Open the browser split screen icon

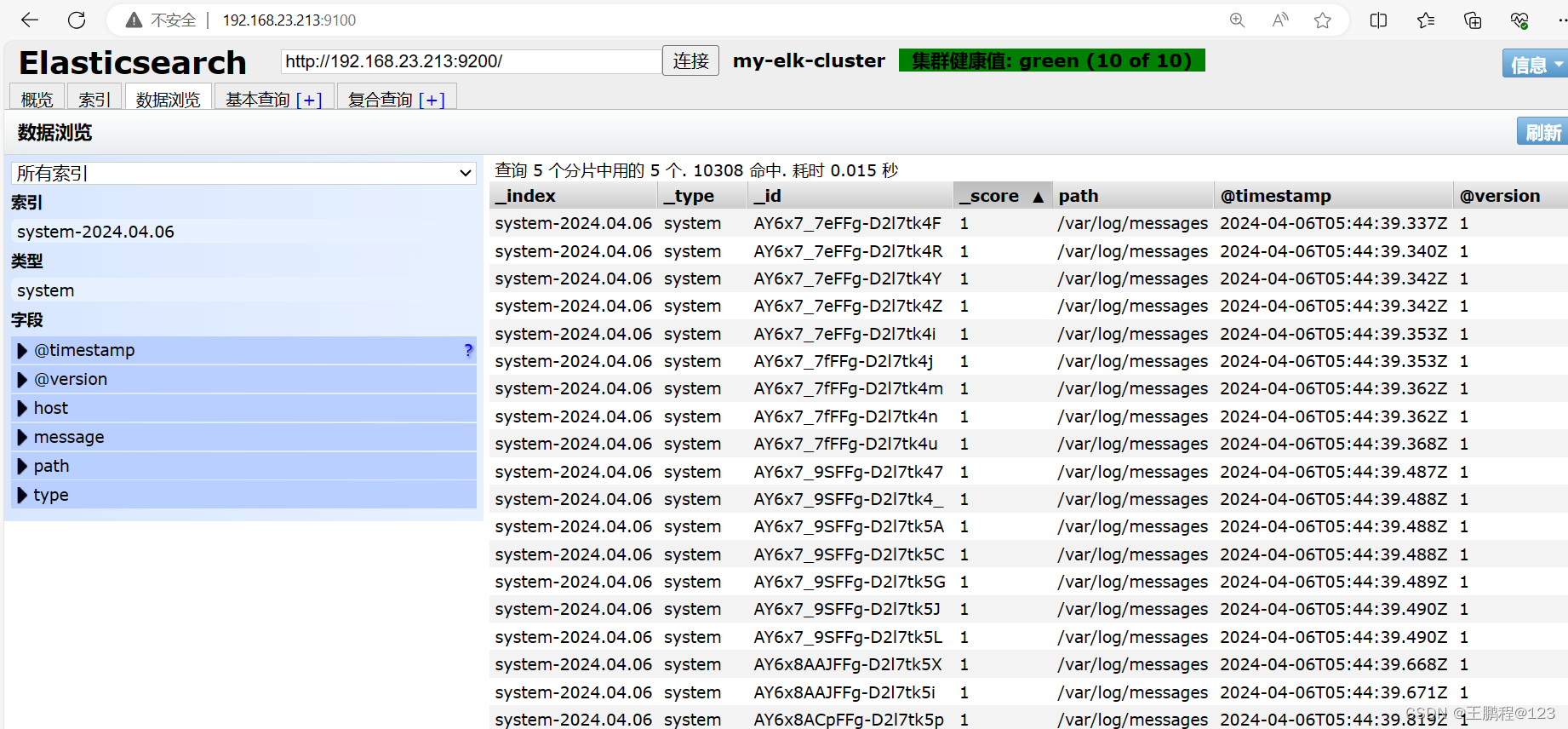(1379, 20)
